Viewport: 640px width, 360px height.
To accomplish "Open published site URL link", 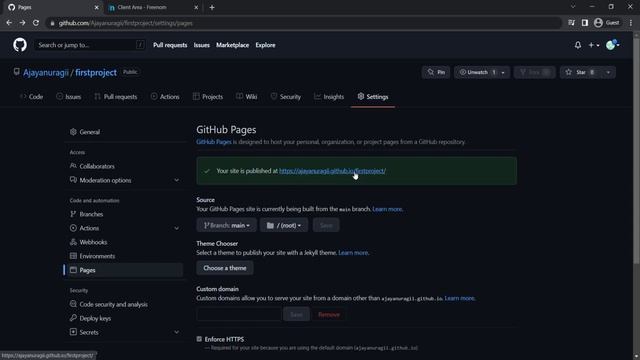I will tap(332, 171).
